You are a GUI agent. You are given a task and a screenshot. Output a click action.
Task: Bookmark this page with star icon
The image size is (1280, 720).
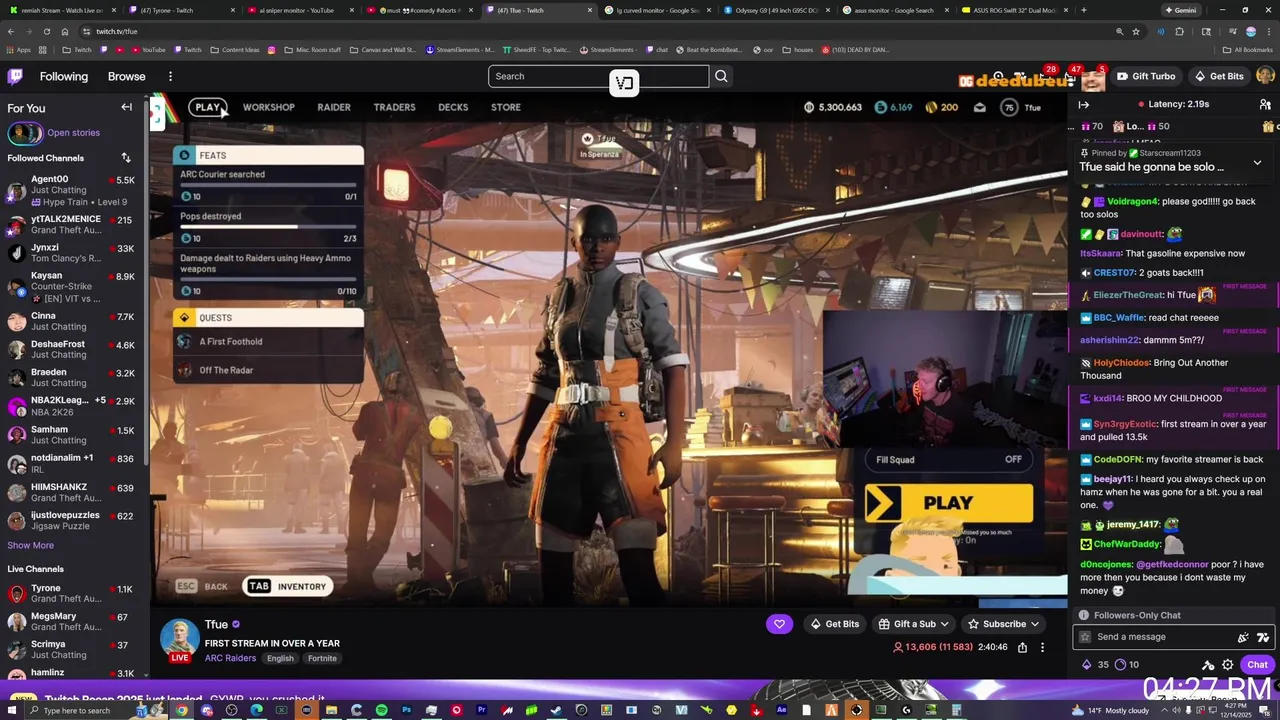pyautogui.click(x=1136, y=31)
